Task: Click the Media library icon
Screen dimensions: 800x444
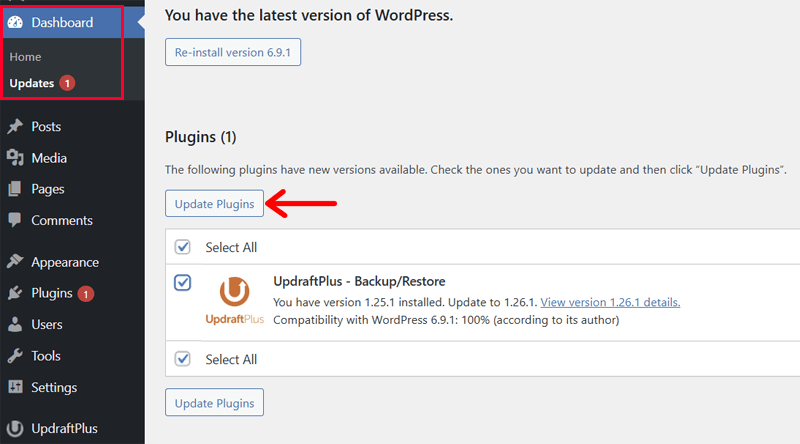Action: [15, 158]
